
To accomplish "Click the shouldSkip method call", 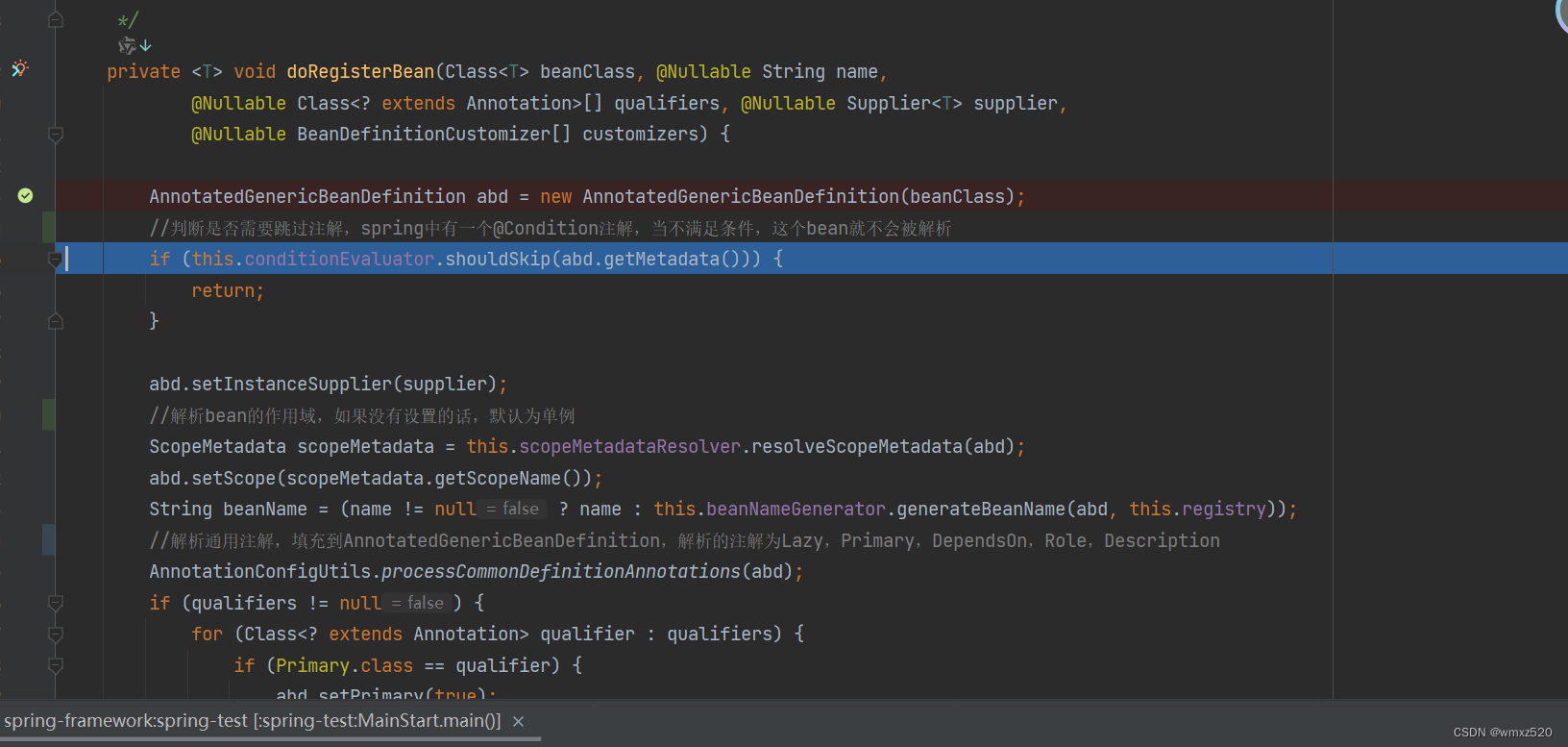I will [498, 260].
